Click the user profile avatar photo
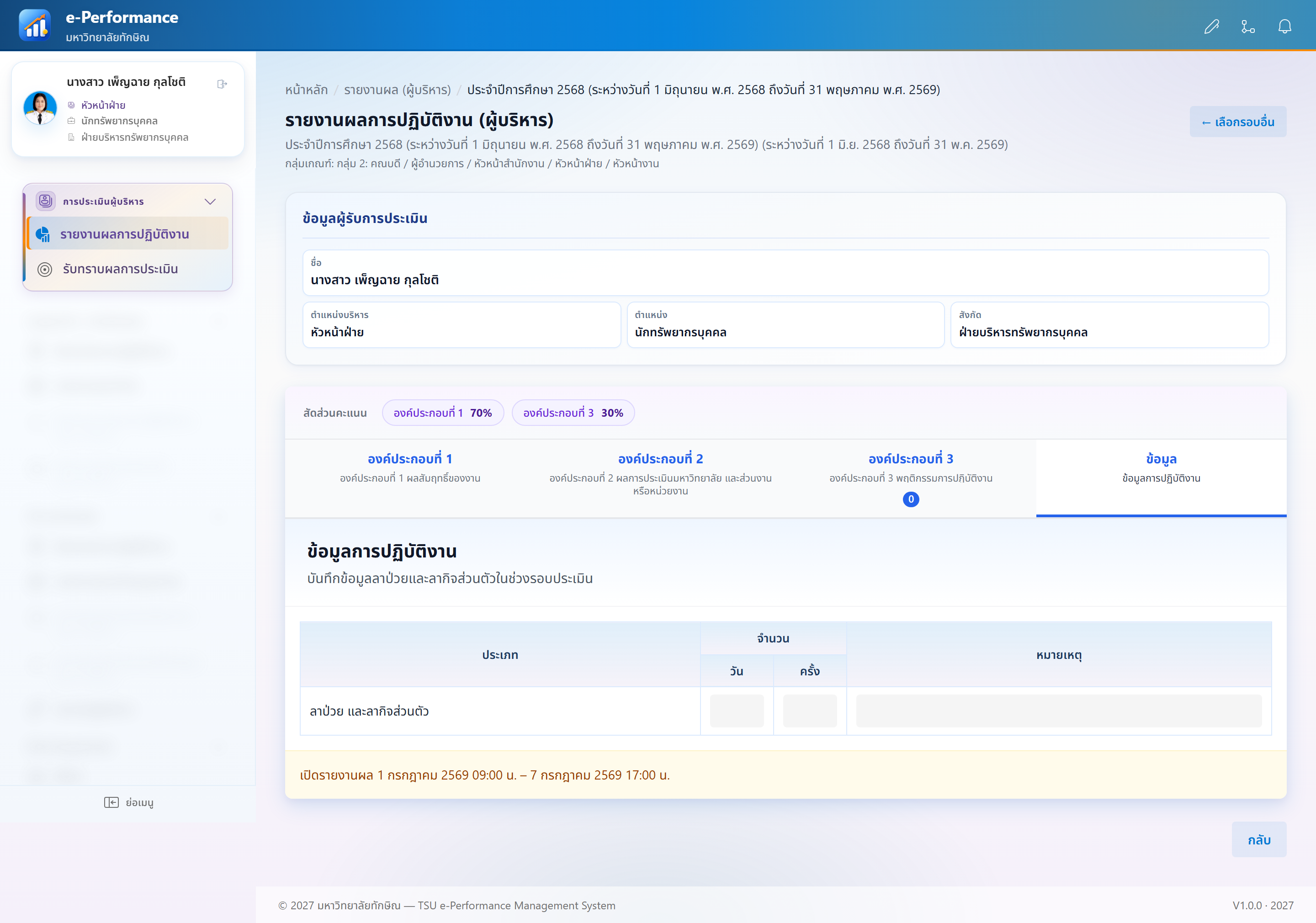Image resolution: width=1316 pixels, height=923 pixels. click(40, 108)
